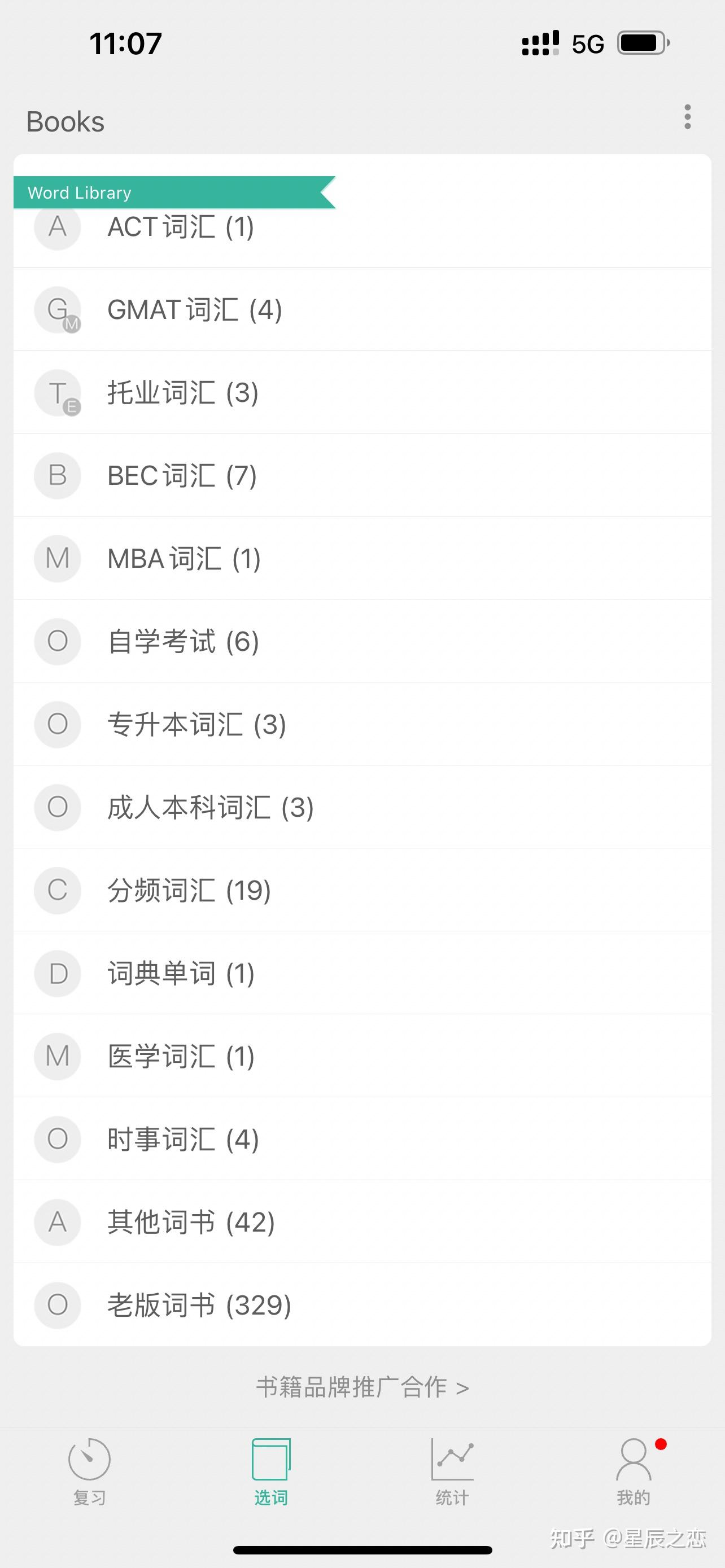
Task: Open the 自学考试 (6) list
Action: point(362,641)
